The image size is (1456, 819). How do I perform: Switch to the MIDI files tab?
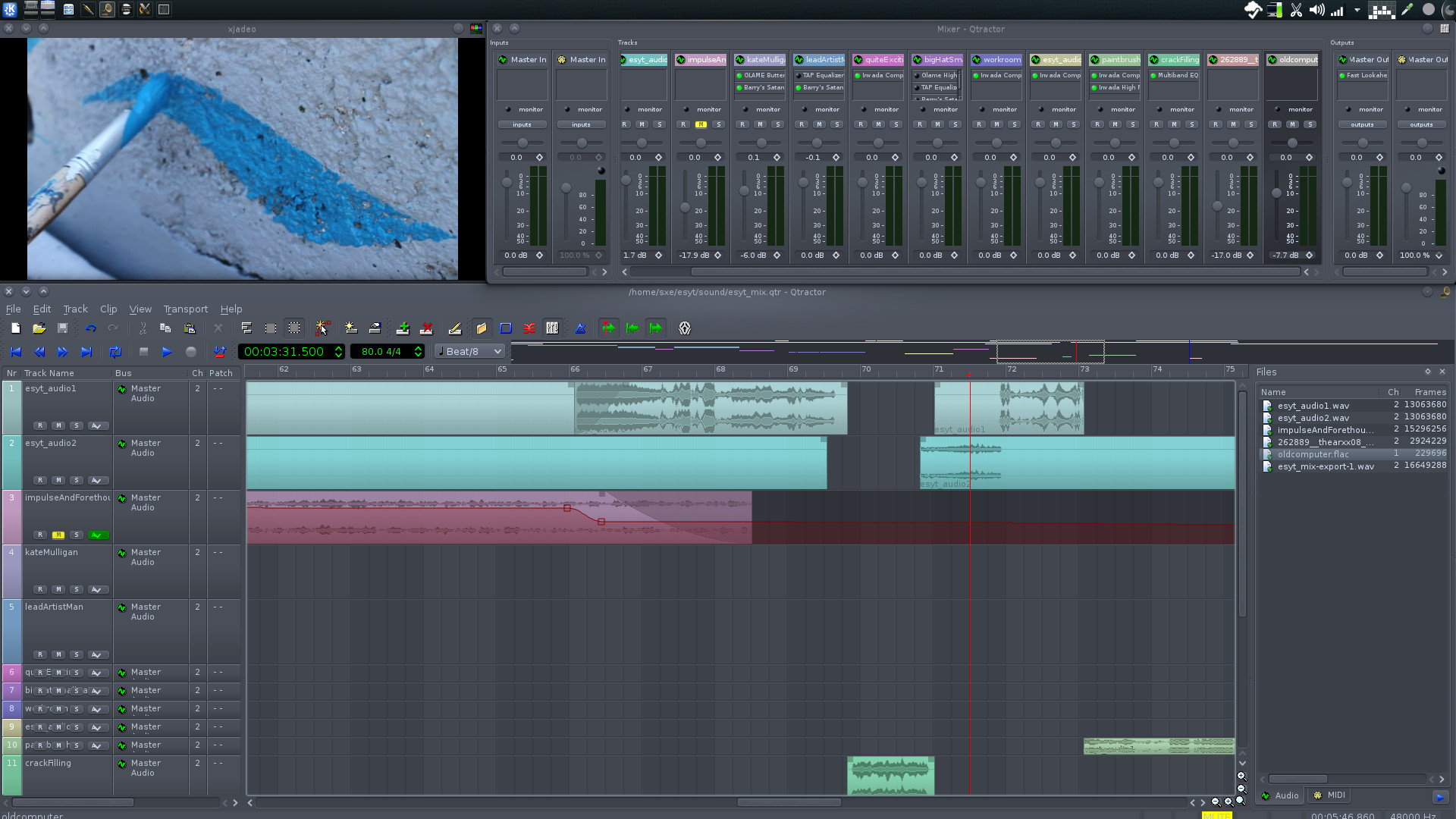(1329, 795)
